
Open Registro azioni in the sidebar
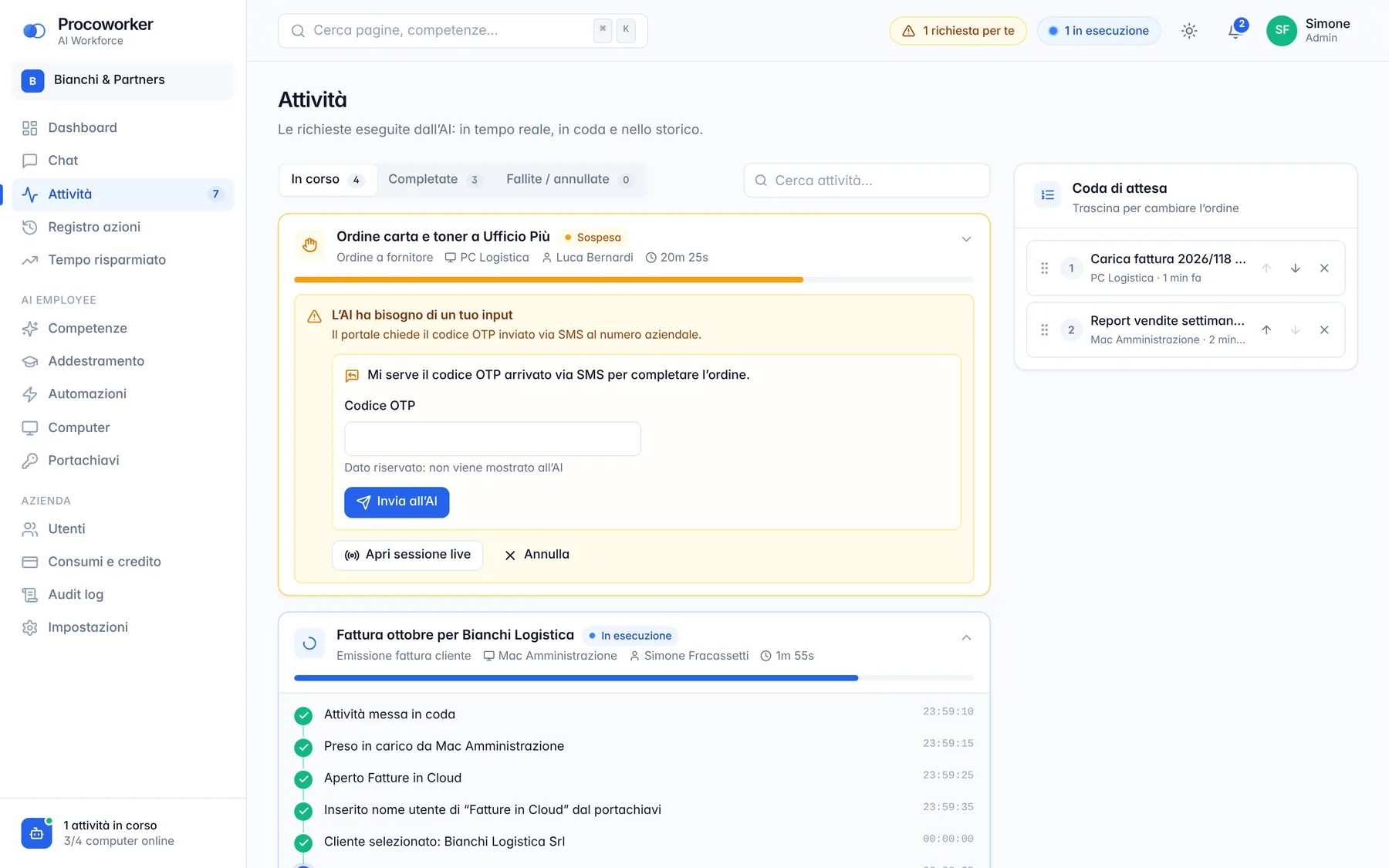point(123,227)
